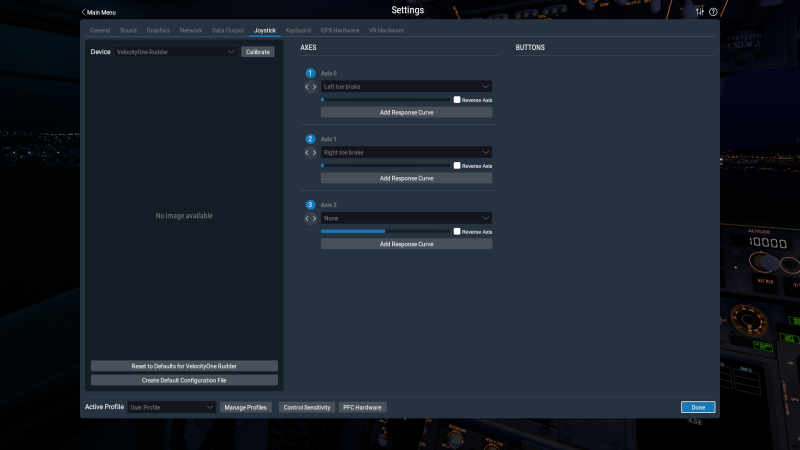The height and width of the screenshot is (450, 800).
Task: Open the Device dropdown showing VelocityOne Rudder
Action: pos(176,52)
